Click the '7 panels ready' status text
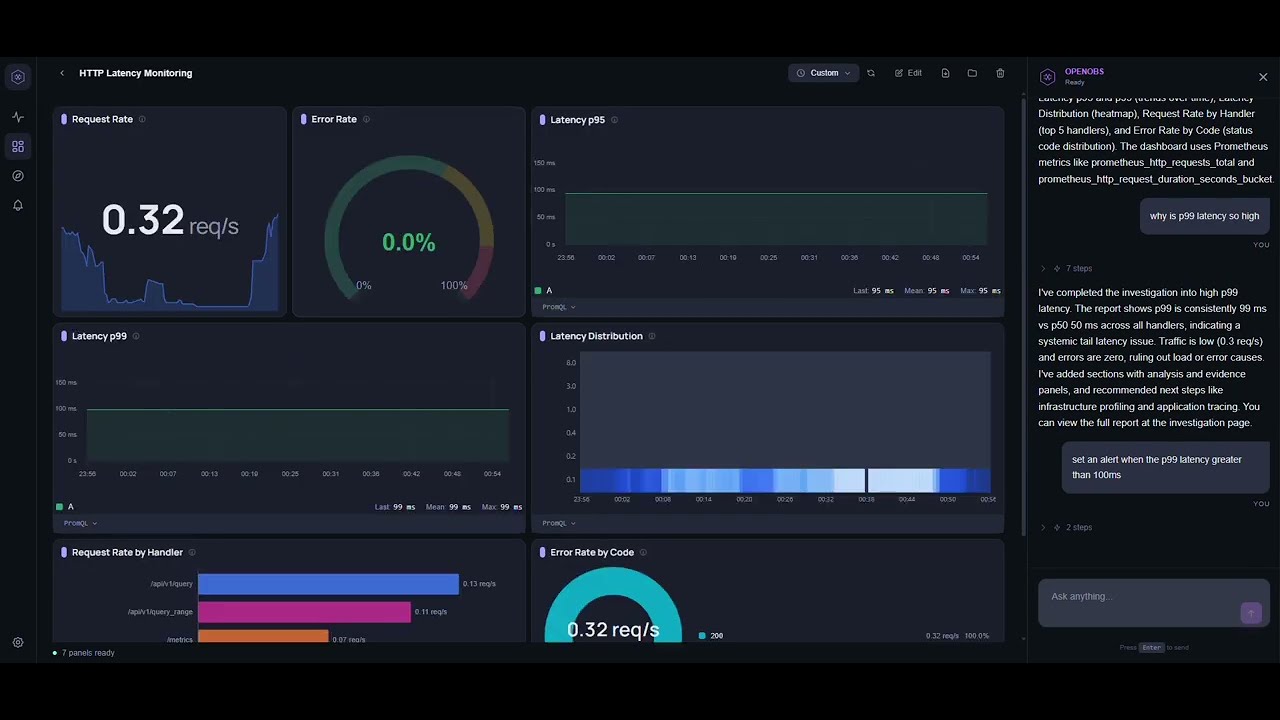This screenshot has width=1280, height=720. [88, 653]
